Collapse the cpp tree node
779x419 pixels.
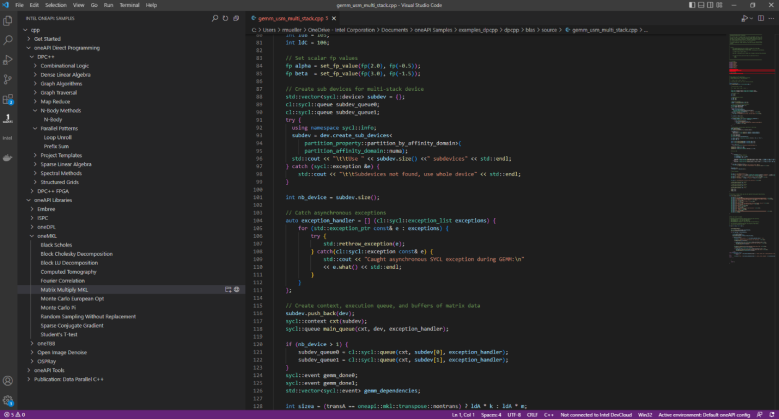coord(26,30)
